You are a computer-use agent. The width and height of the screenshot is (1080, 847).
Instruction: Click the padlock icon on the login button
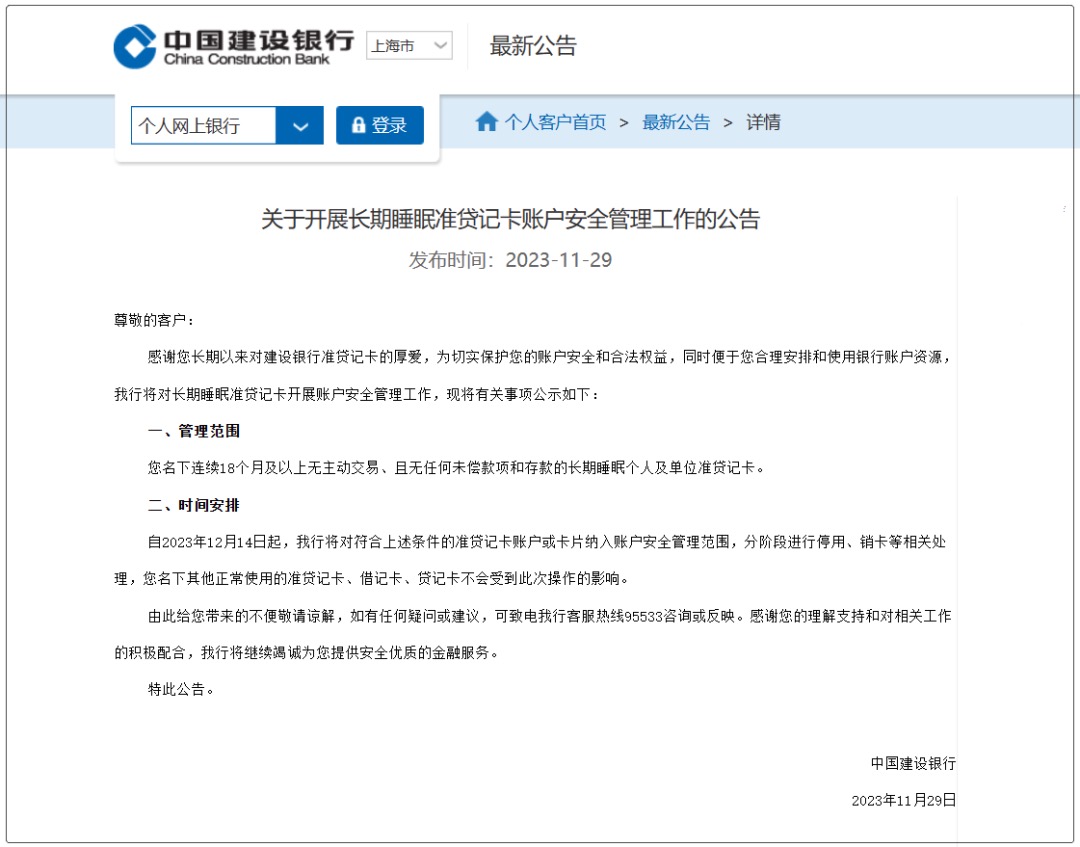359,124
